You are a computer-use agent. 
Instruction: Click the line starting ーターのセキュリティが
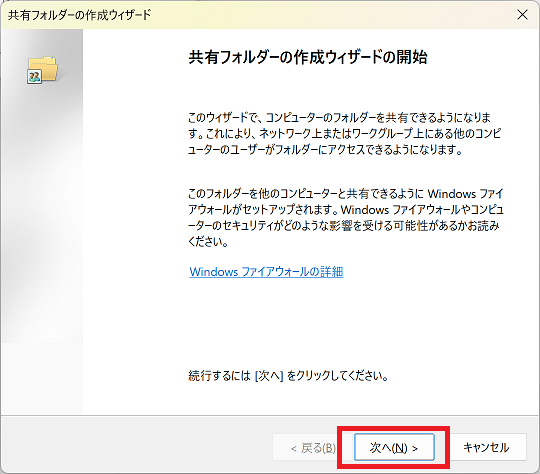tap(343, 226)
